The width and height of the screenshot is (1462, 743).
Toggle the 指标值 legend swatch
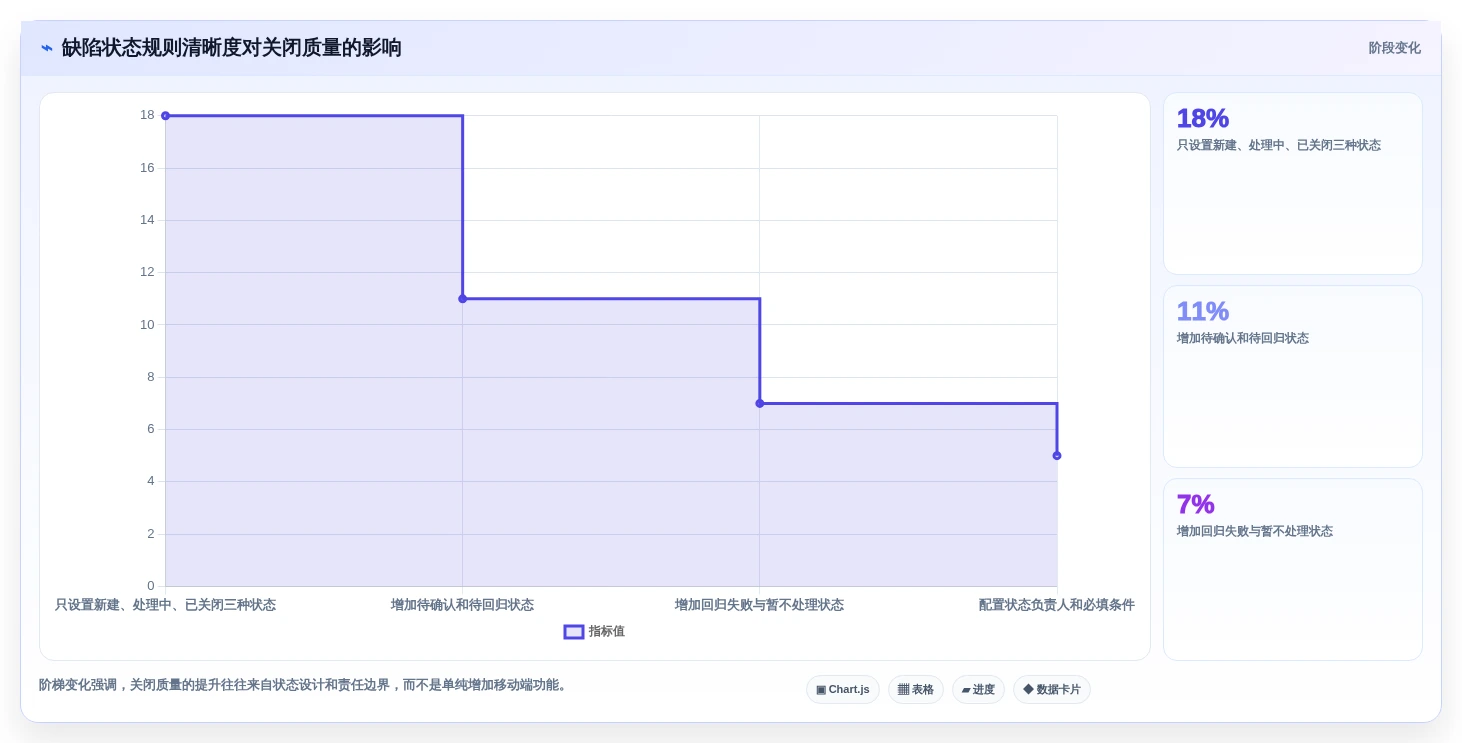point(574,632)
